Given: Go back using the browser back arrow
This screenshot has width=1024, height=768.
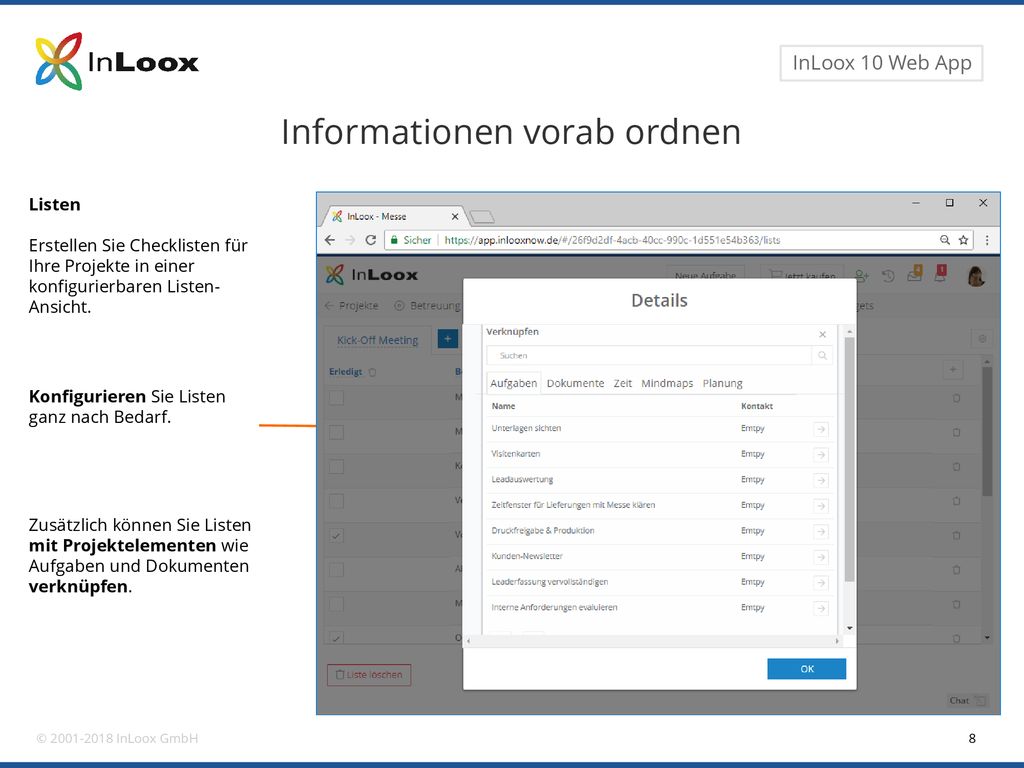Looking at the screenshot, I should [330, 240].
